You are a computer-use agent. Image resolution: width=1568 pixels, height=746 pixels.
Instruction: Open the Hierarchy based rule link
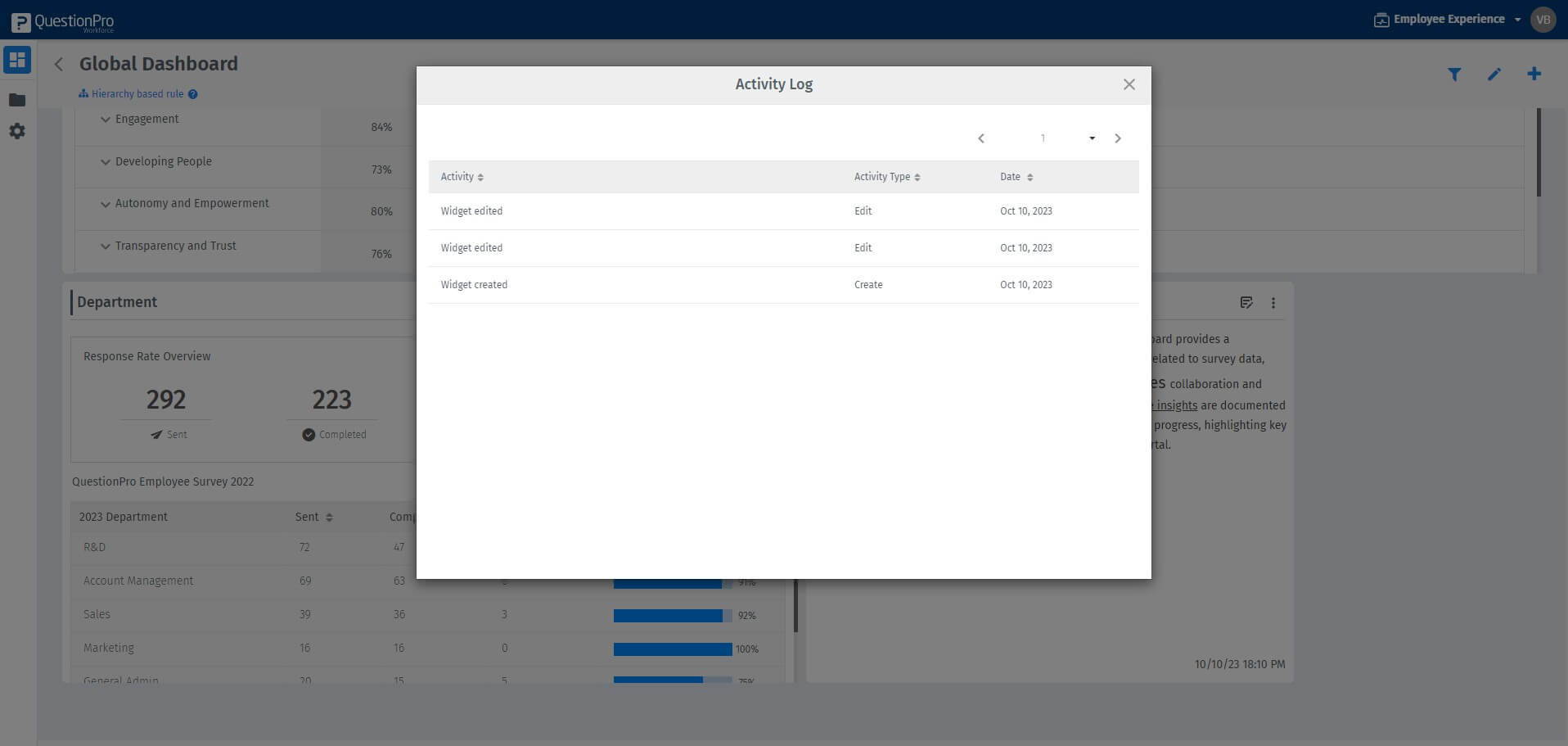click(x=136, y=93)
